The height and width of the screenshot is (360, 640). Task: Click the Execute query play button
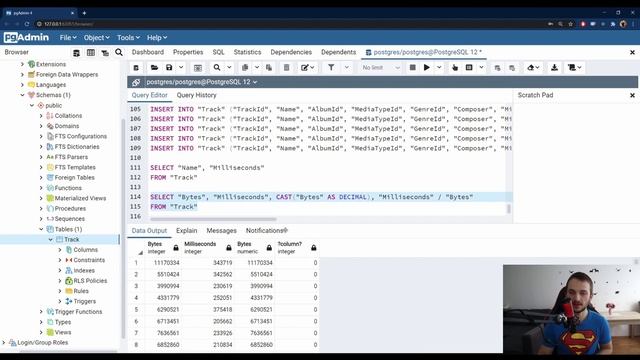427,68
